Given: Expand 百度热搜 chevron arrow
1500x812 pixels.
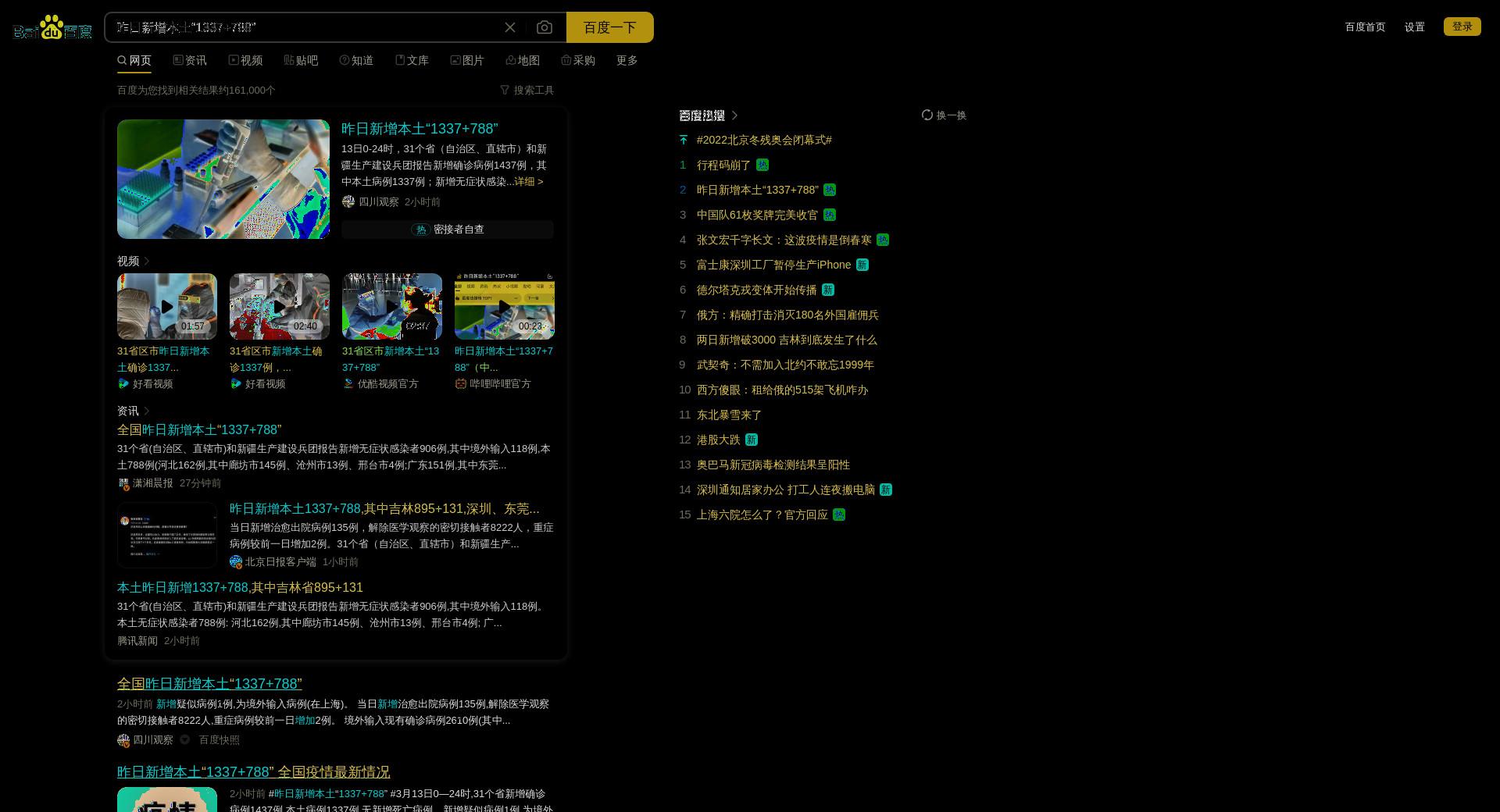Looking at the screenshot, I should [x=734, y=115].
